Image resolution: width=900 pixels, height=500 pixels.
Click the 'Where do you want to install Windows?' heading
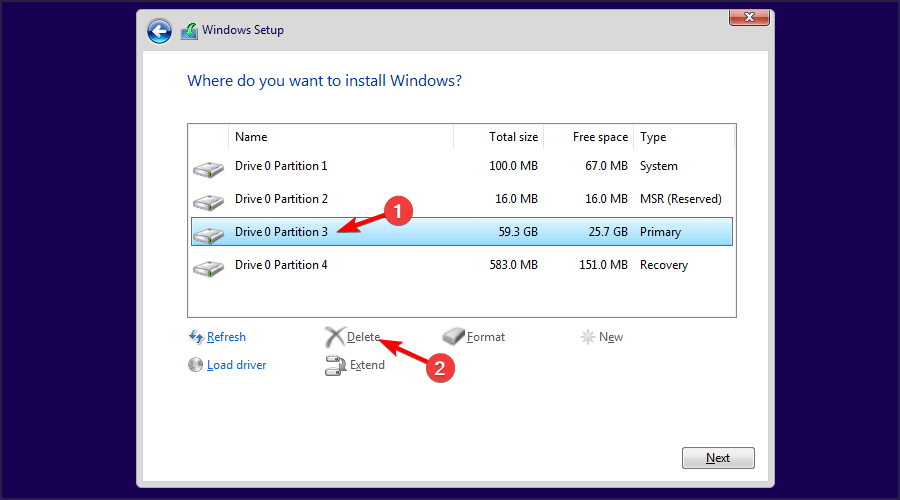tap(324, 81)
